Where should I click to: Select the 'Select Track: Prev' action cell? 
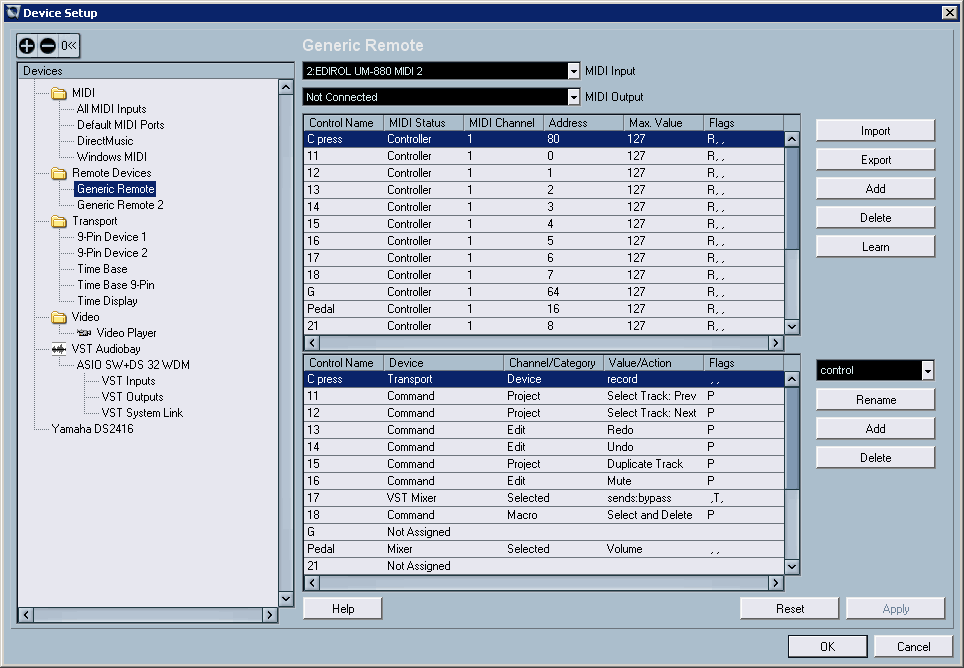click(652, 396)
